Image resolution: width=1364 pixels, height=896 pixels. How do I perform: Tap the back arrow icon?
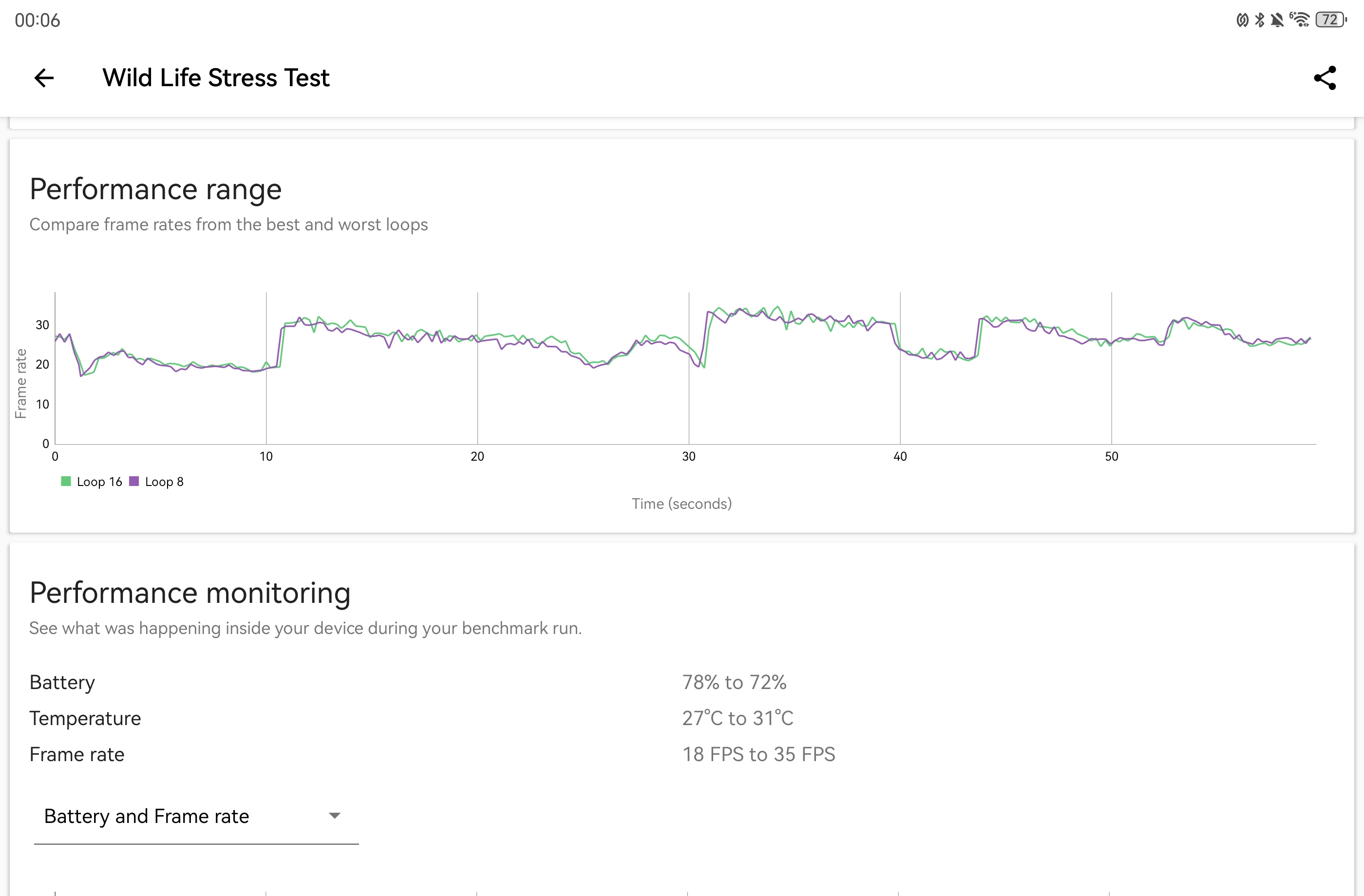pos(44,78)
